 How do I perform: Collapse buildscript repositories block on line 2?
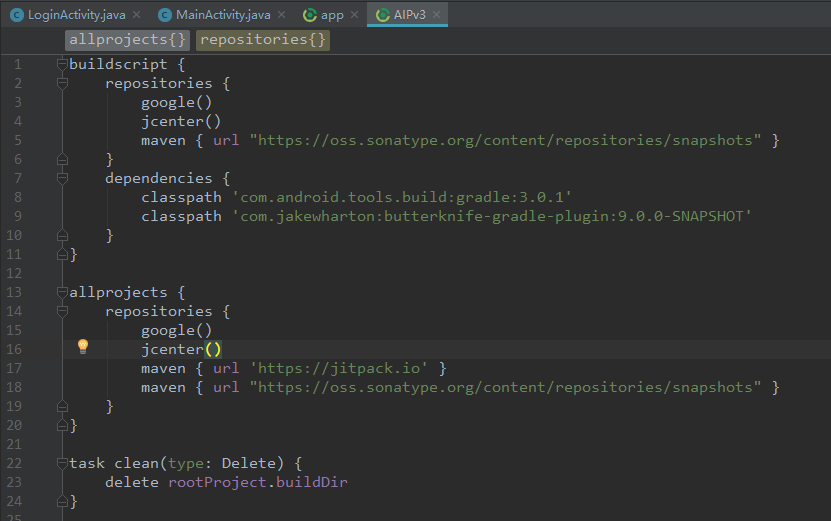tap(62, 83)
